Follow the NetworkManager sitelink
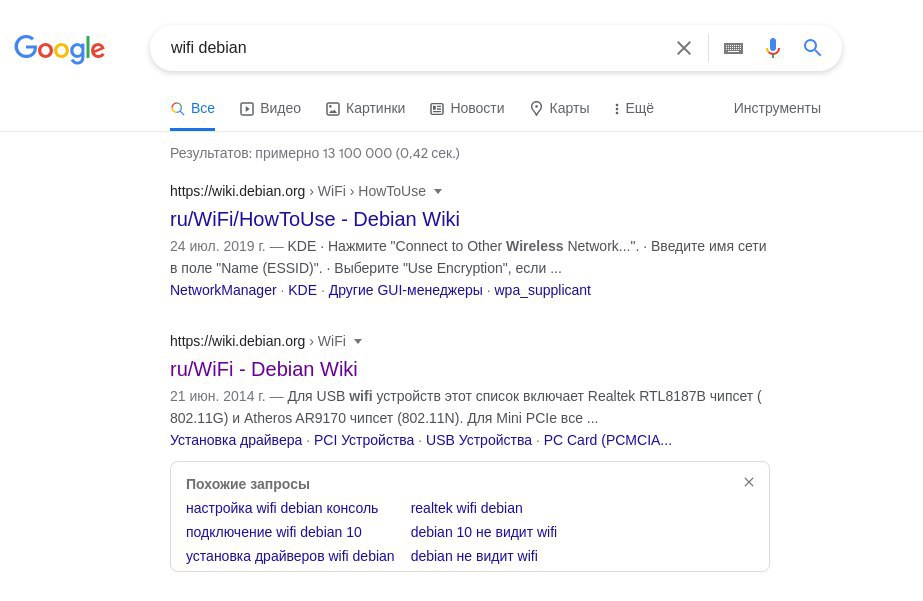The height and width of the screenshot is (601, 923). [x=223, y=290]
